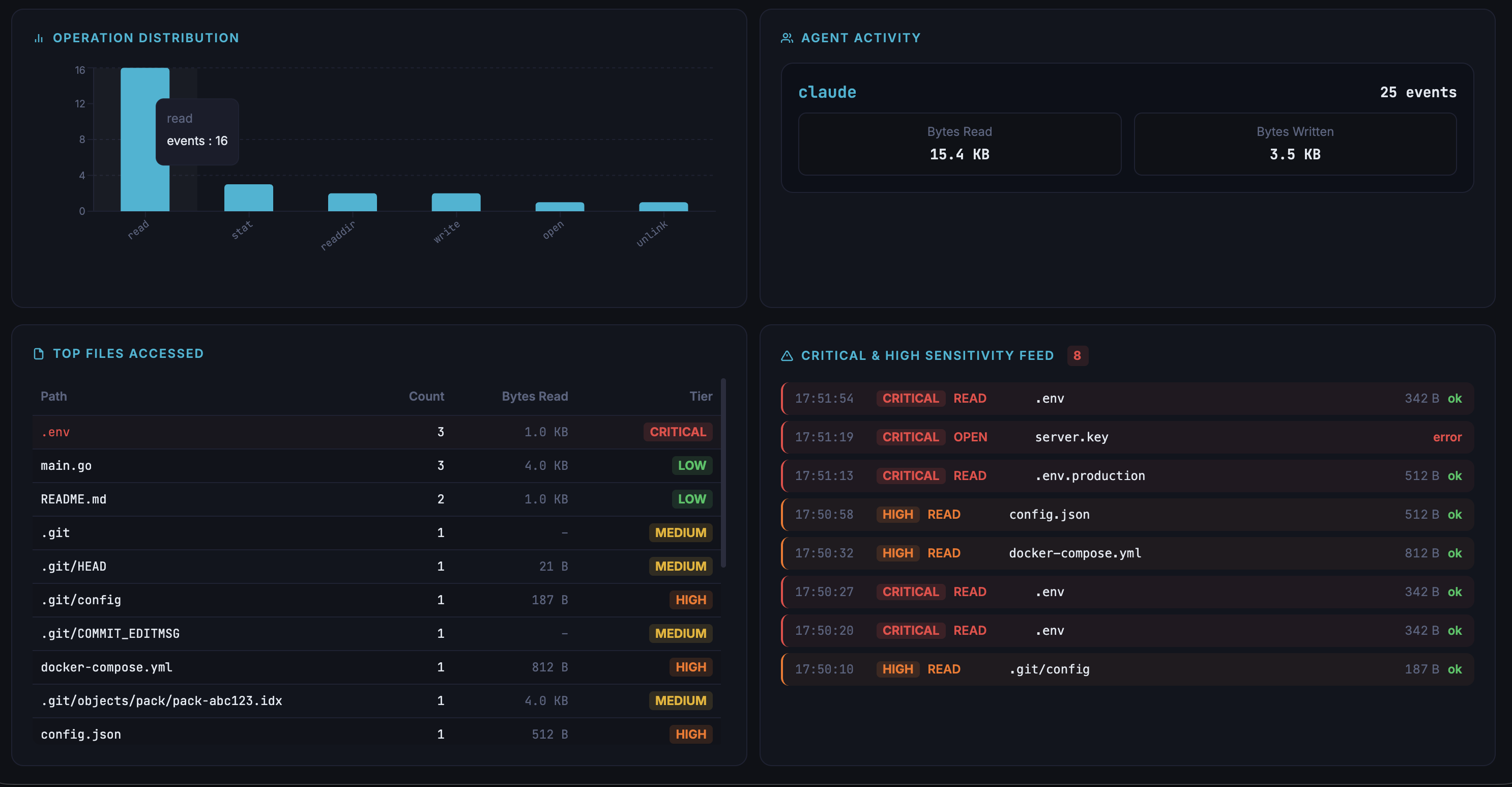Click the 4.0 KB value for main.go
The image size is (1512, 787).
pyautogui.click(x=546, y=466)
